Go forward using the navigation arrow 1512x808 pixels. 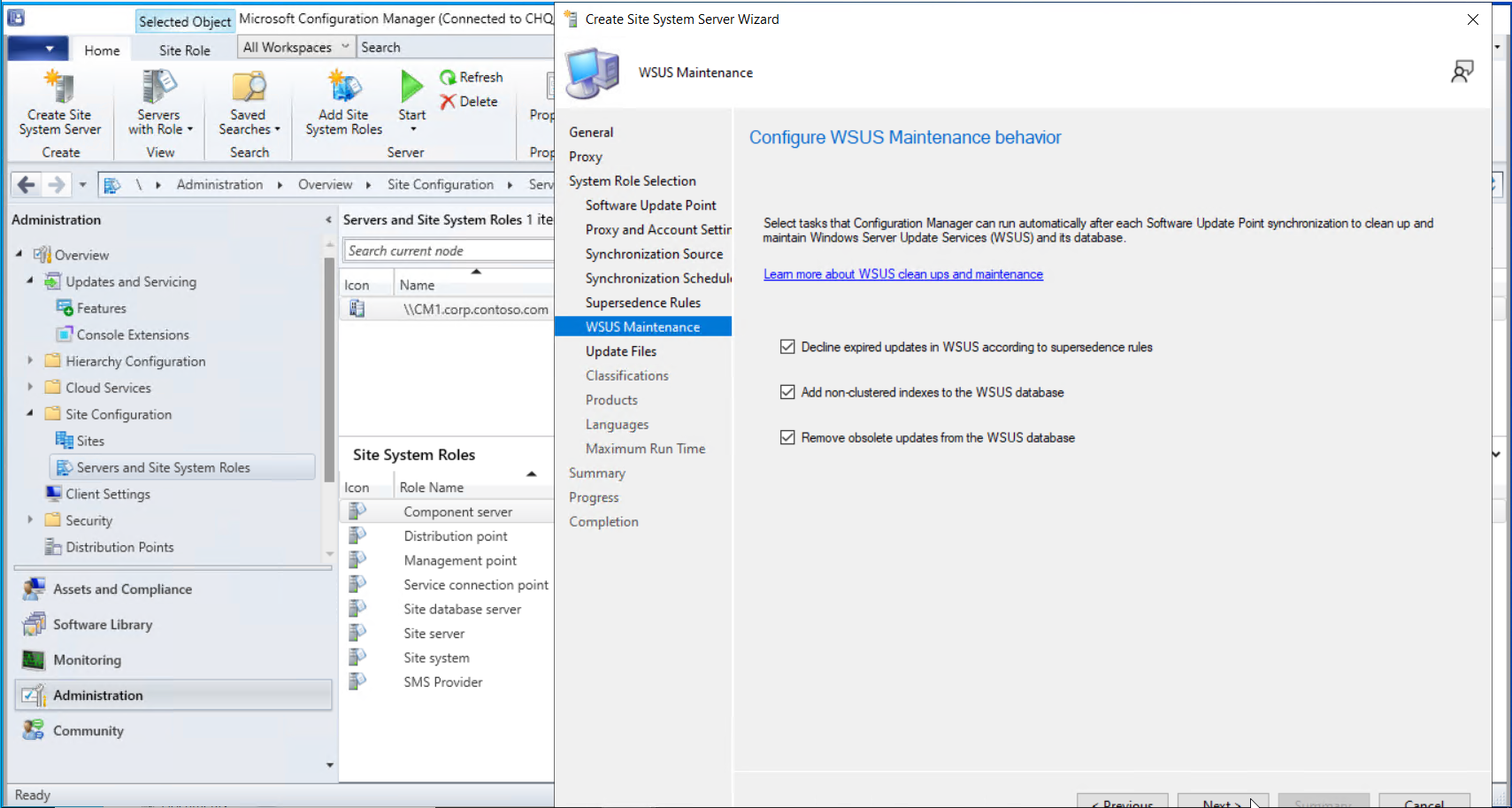(x=57, y=184)
